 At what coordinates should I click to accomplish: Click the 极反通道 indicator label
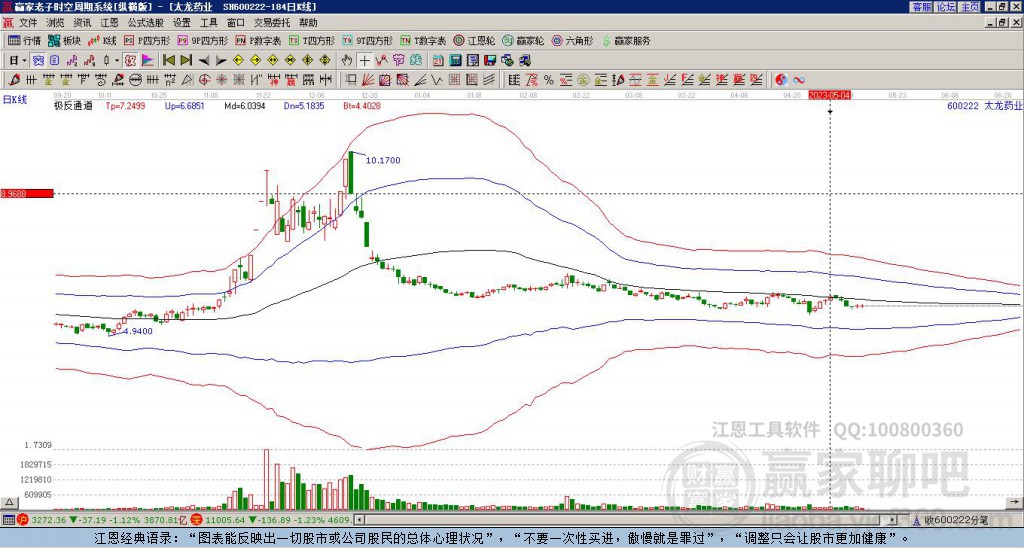[x=73, y=106]
